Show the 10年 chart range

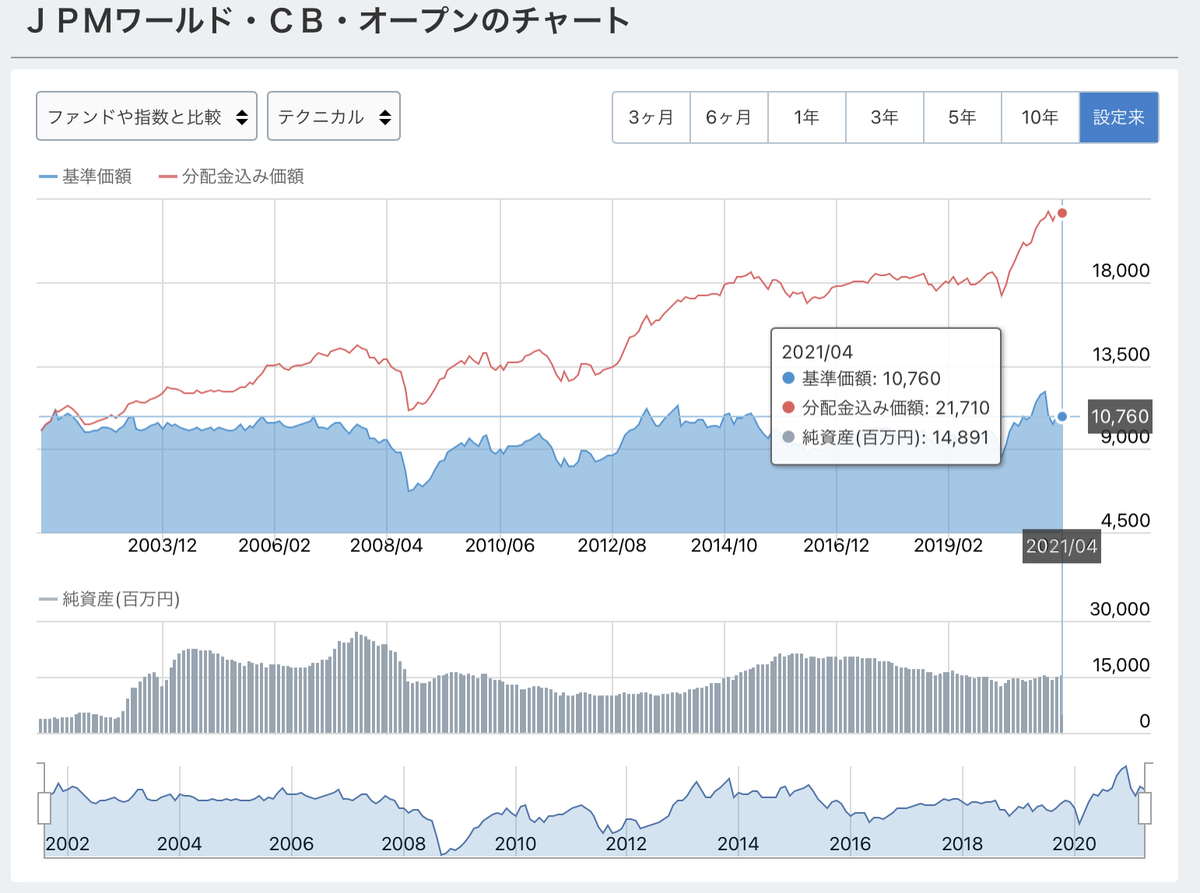click(x=1040, y=117)
